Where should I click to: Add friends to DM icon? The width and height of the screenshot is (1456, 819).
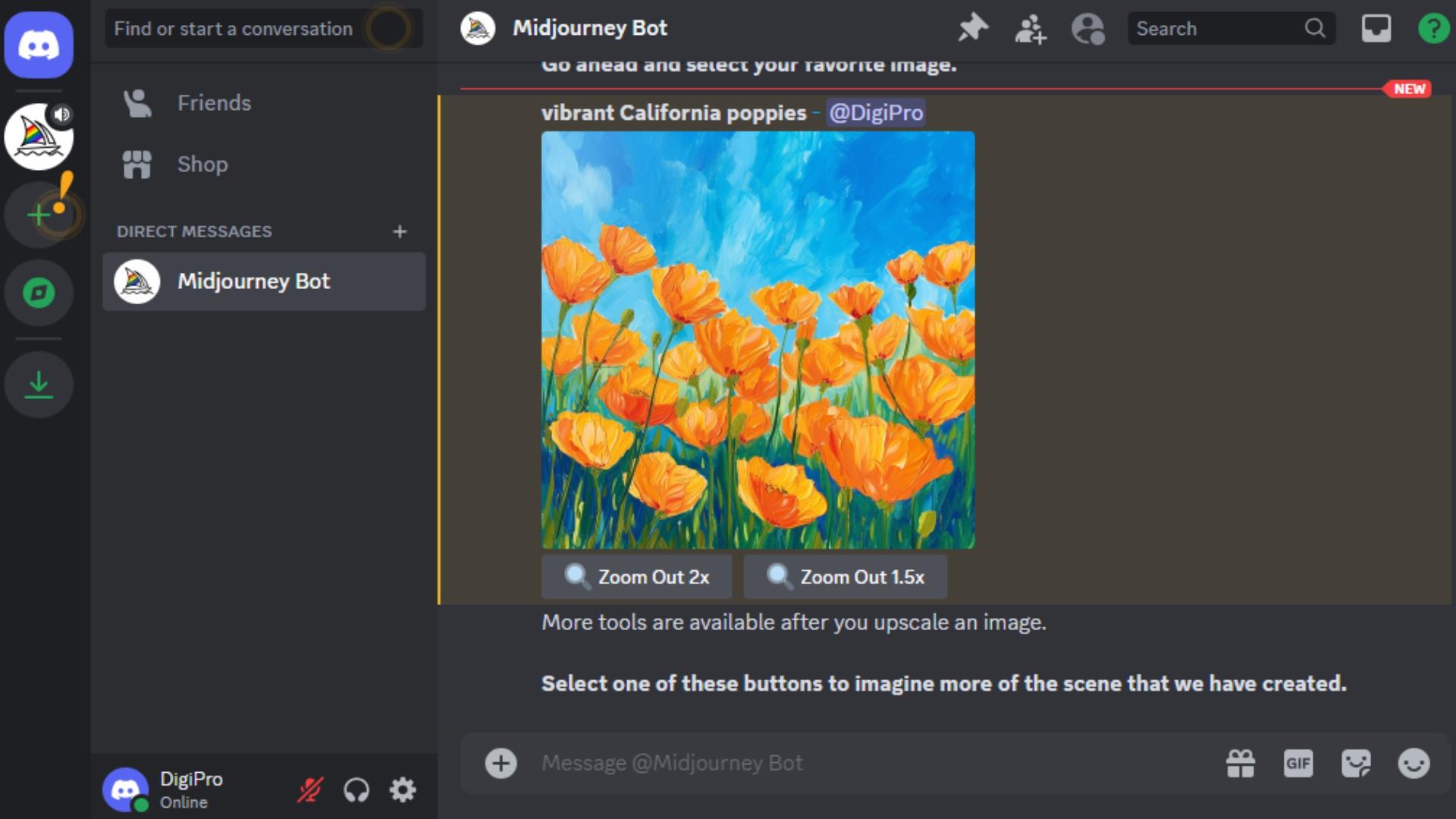coord(1031,29)
